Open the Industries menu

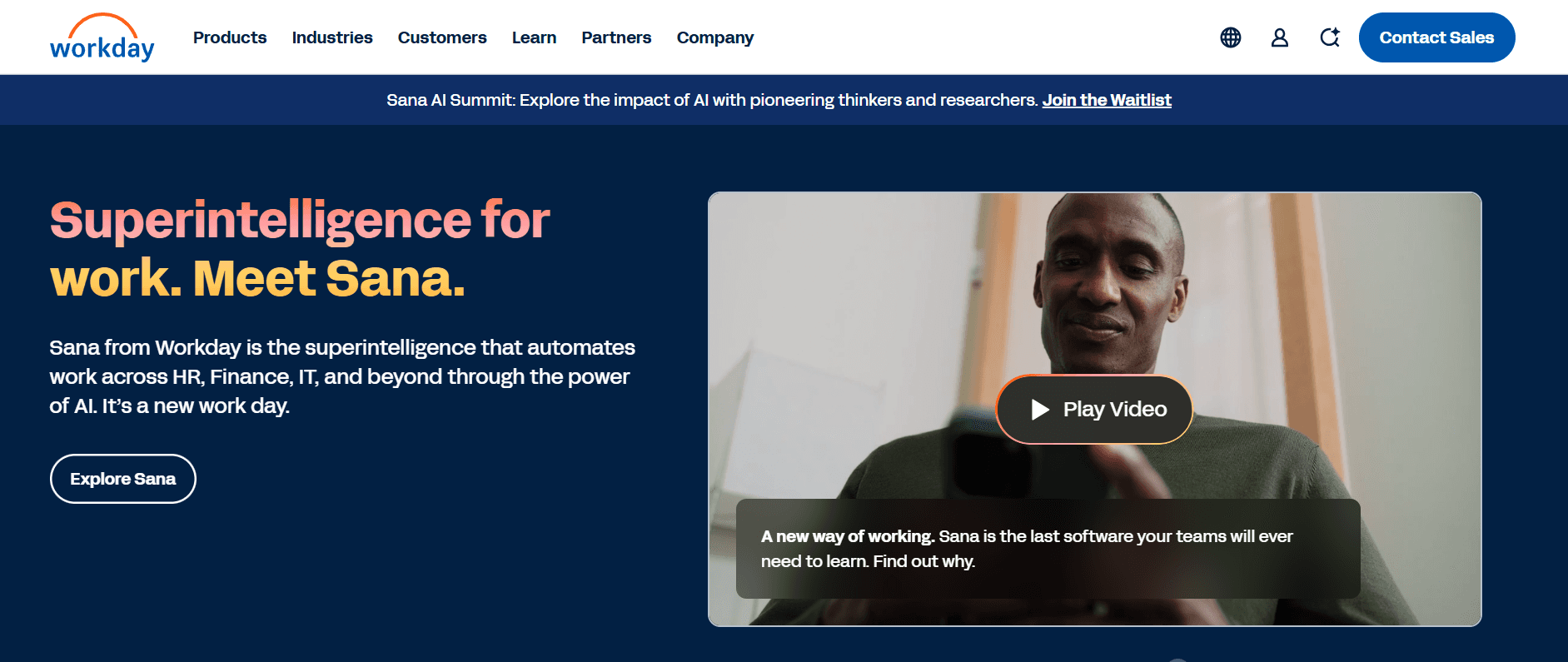(x=332, y=37)
